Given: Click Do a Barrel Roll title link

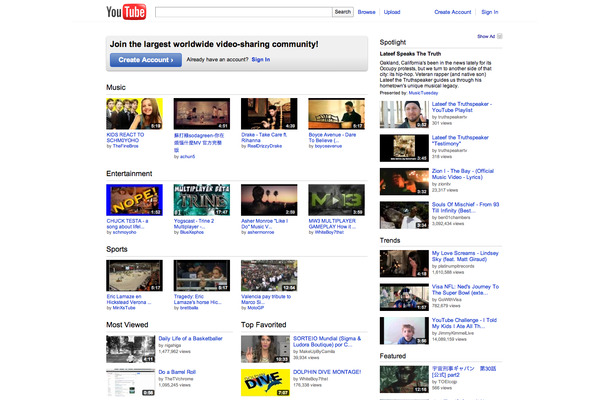Looking at the screenshot, I should click(x=177, y=372).
